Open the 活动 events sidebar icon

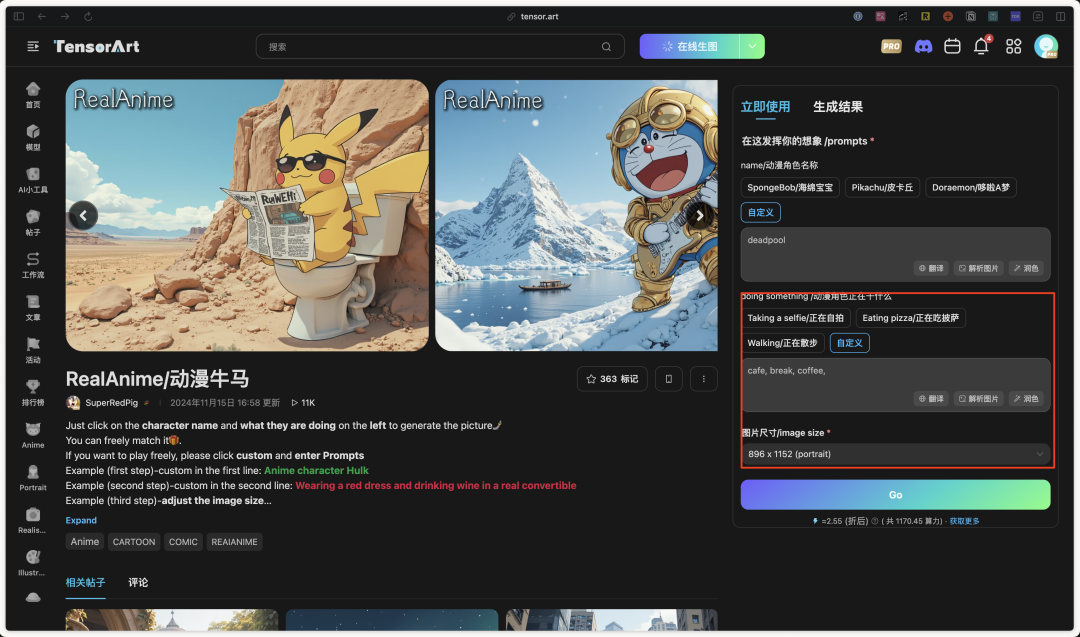[x=33, y=351]
